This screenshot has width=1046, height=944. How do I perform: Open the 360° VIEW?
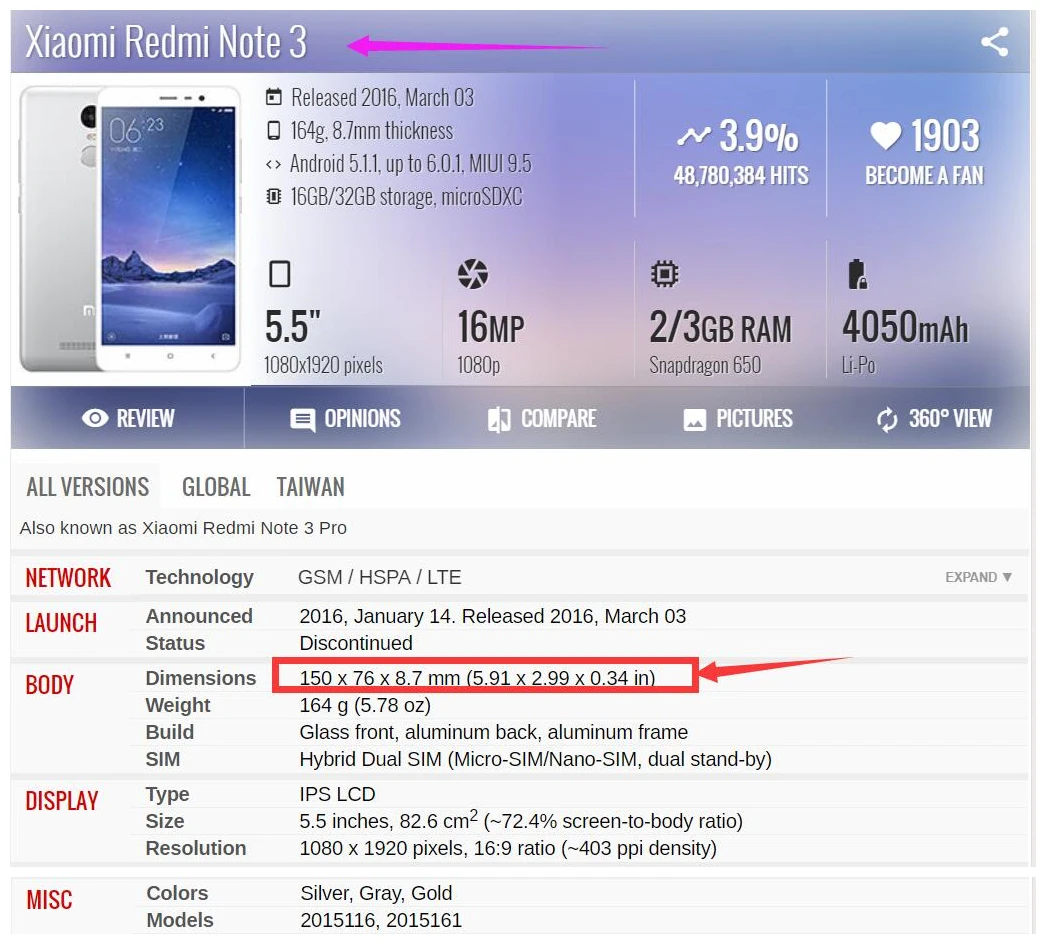(934, 419)
